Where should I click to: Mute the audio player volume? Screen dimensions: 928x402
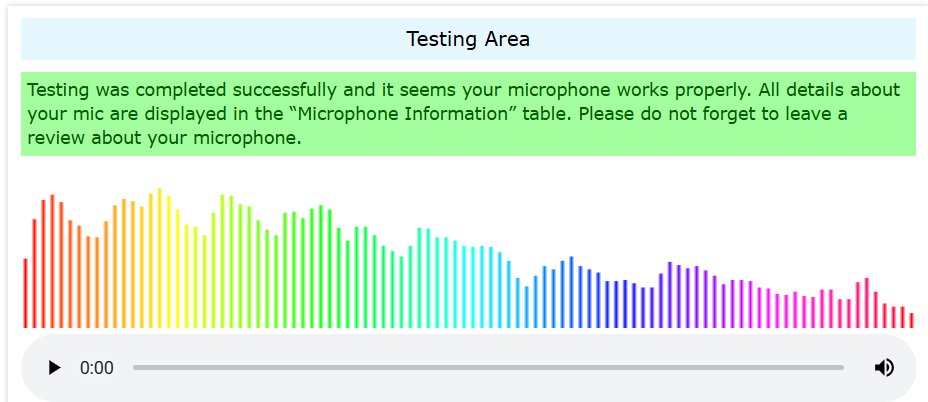point(884,368)
